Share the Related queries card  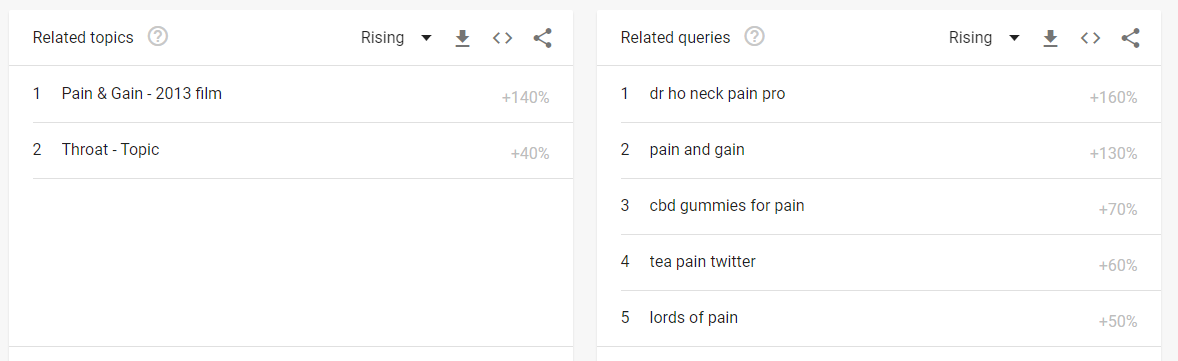pos(1130,38)
